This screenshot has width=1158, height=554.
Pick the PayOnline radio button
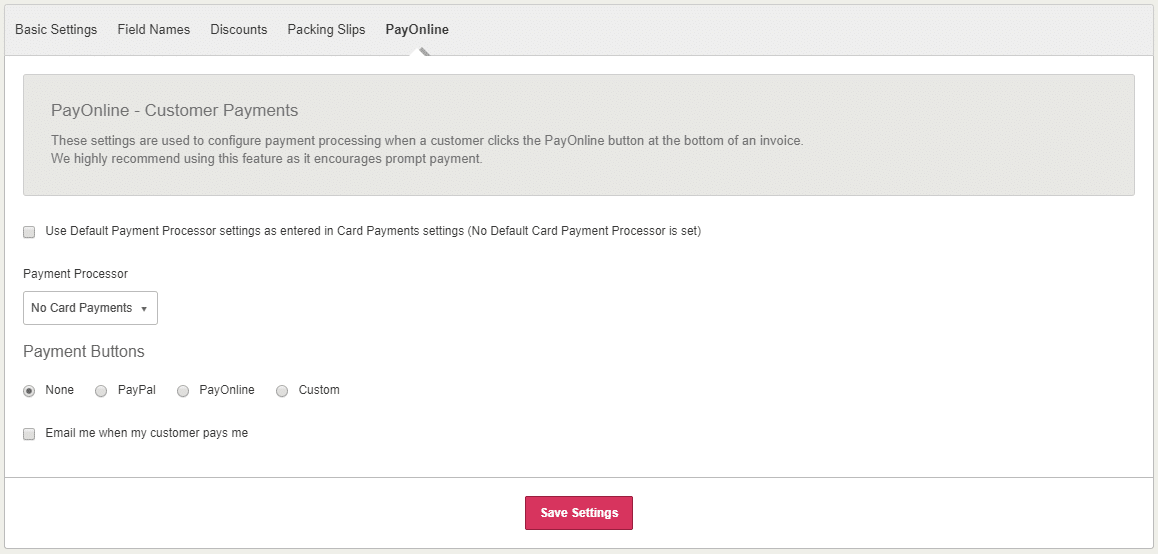click(183, 391)
